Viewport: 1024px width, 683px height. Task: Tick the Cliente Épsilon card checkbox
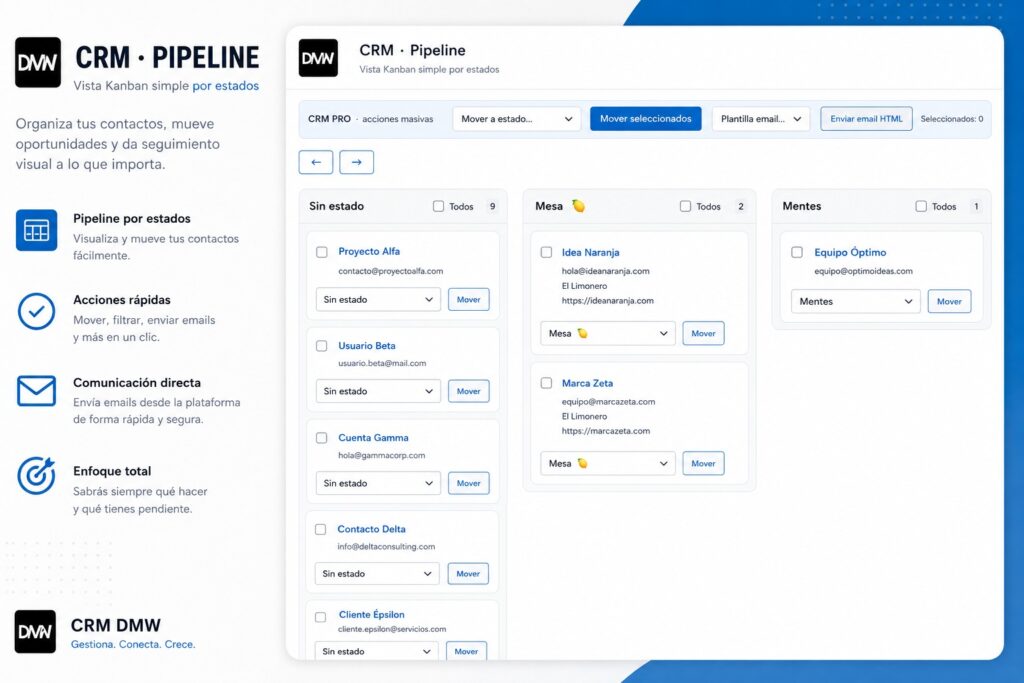(321, 617)
